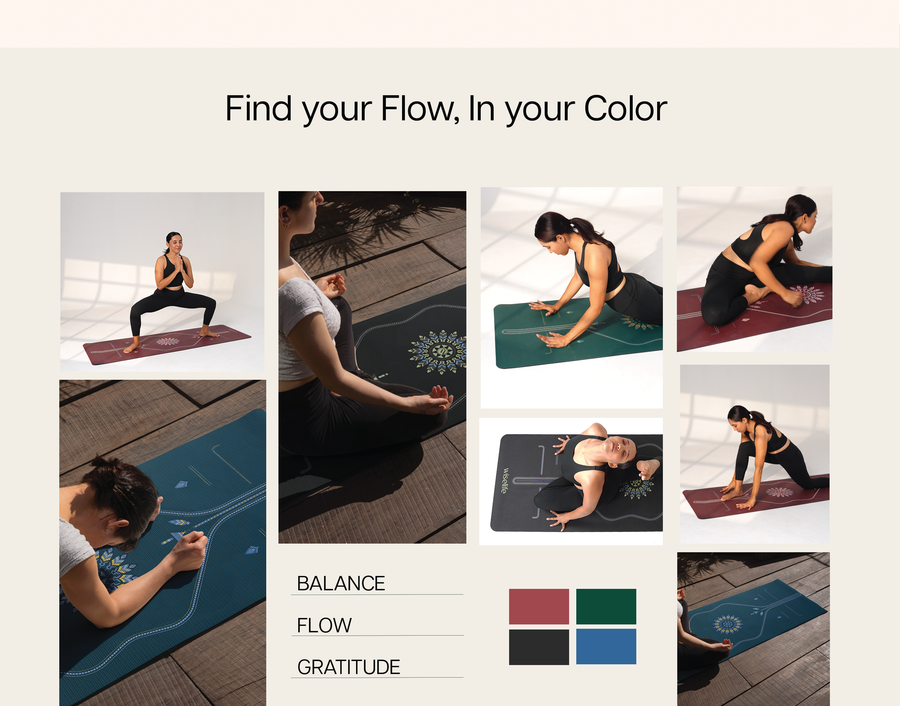Open the low lunge on maroon mat photo
The height and width of the screenshot is (706, 900).
click(x=755, y=454)
